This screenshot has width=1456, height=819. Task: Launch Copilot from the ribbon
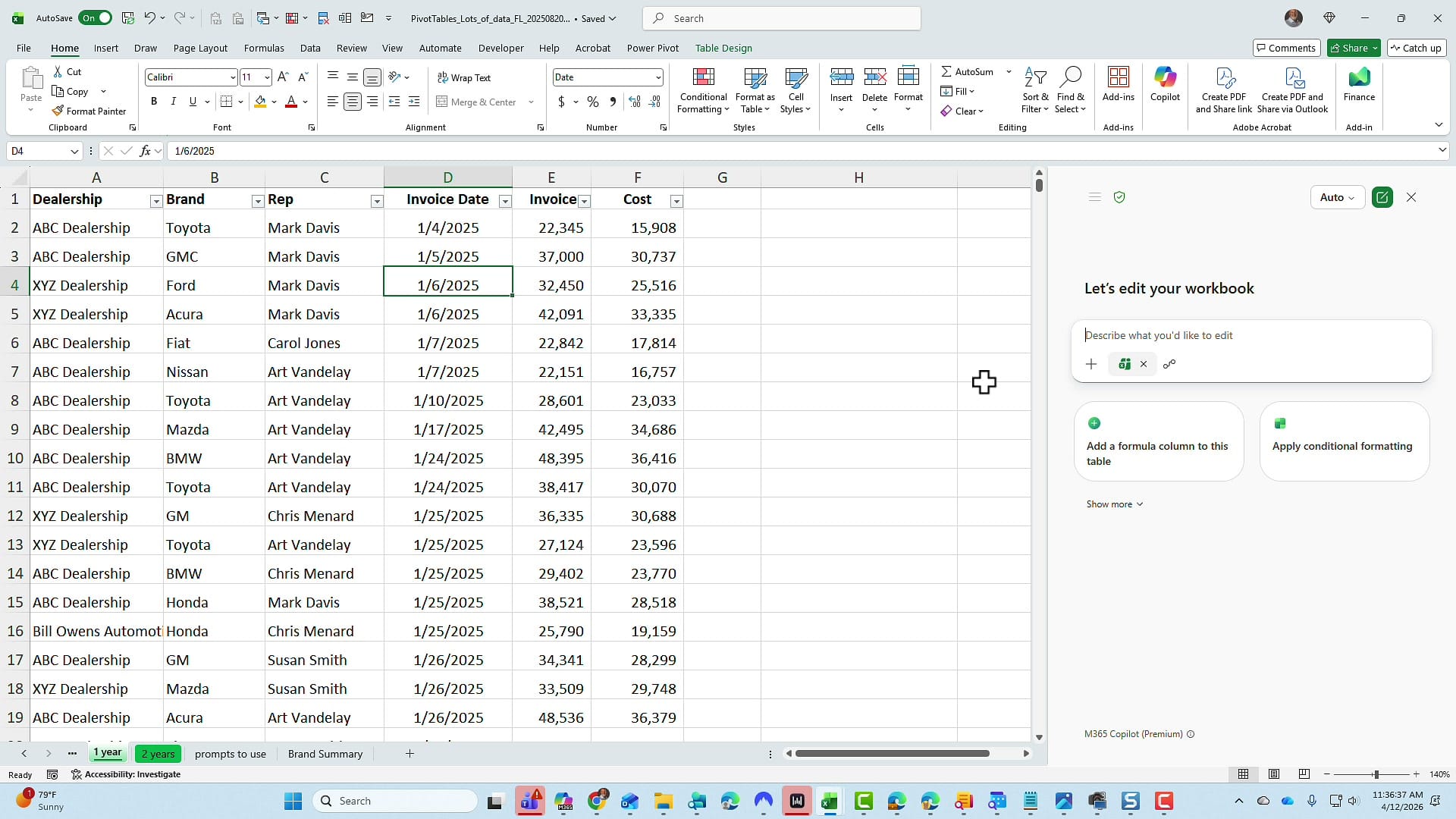(x=1165, y=85)
